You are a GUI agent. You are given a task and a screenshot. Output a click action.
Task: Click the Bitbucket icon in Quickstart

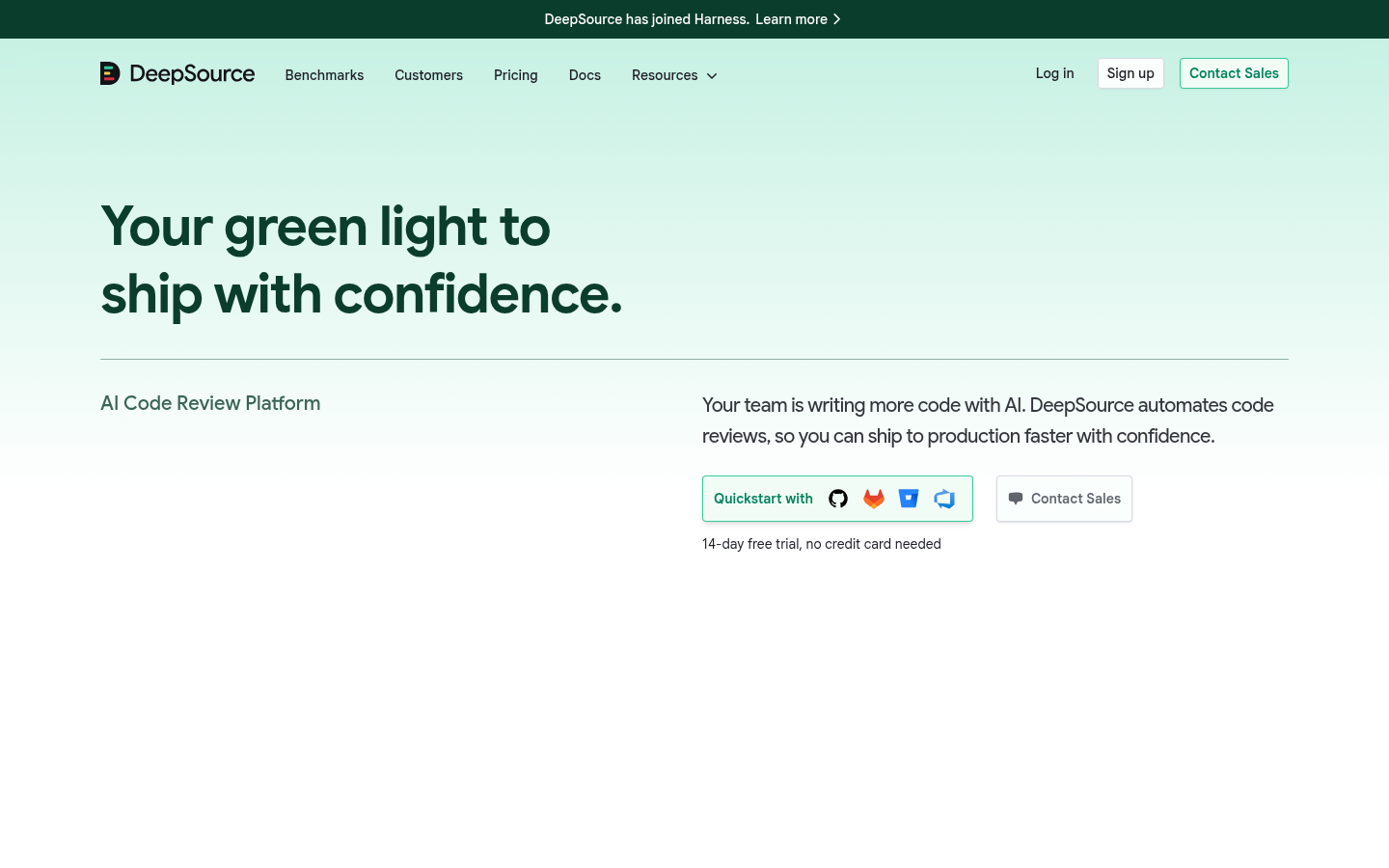[x=909, y=499]
